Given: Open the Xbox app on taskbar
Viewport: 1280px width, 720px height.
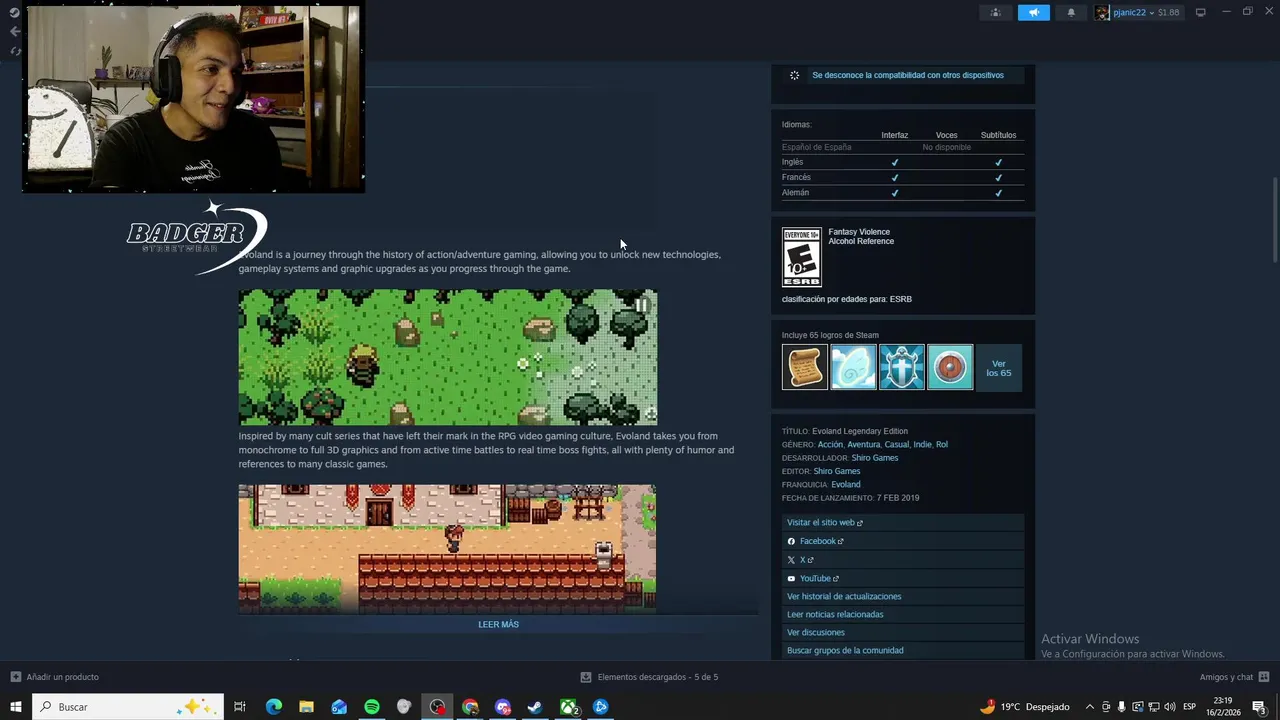Looking at the screenshot, I should coord(568,707).
